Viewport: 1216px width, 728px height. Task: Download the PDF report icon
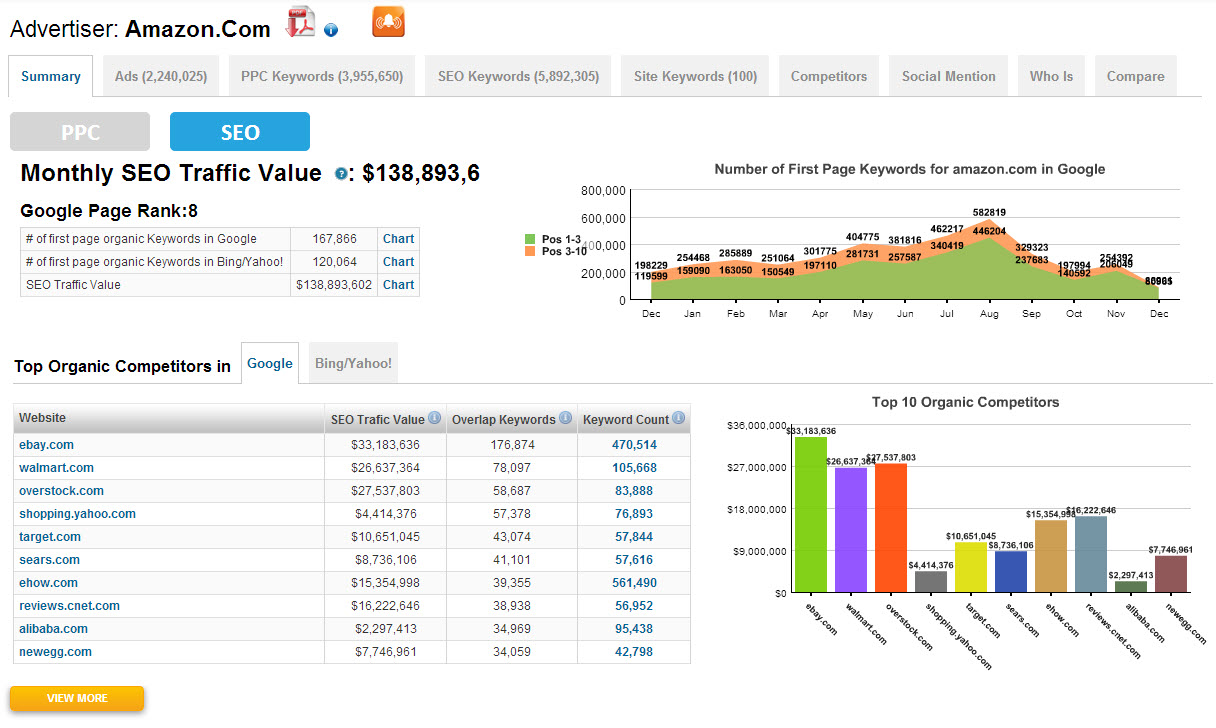(x=299, y=22)
